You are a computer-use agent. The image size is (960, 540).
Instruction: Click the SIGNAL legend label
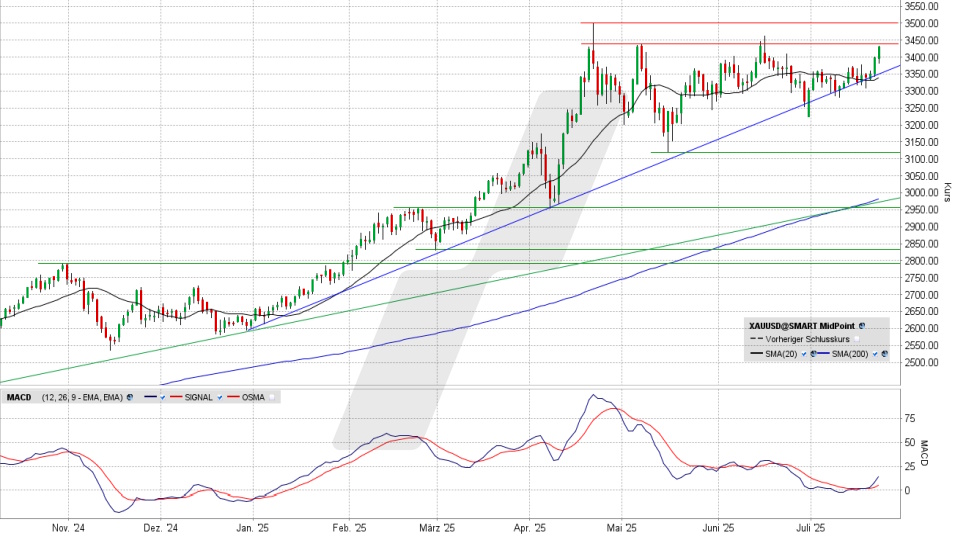198,397
